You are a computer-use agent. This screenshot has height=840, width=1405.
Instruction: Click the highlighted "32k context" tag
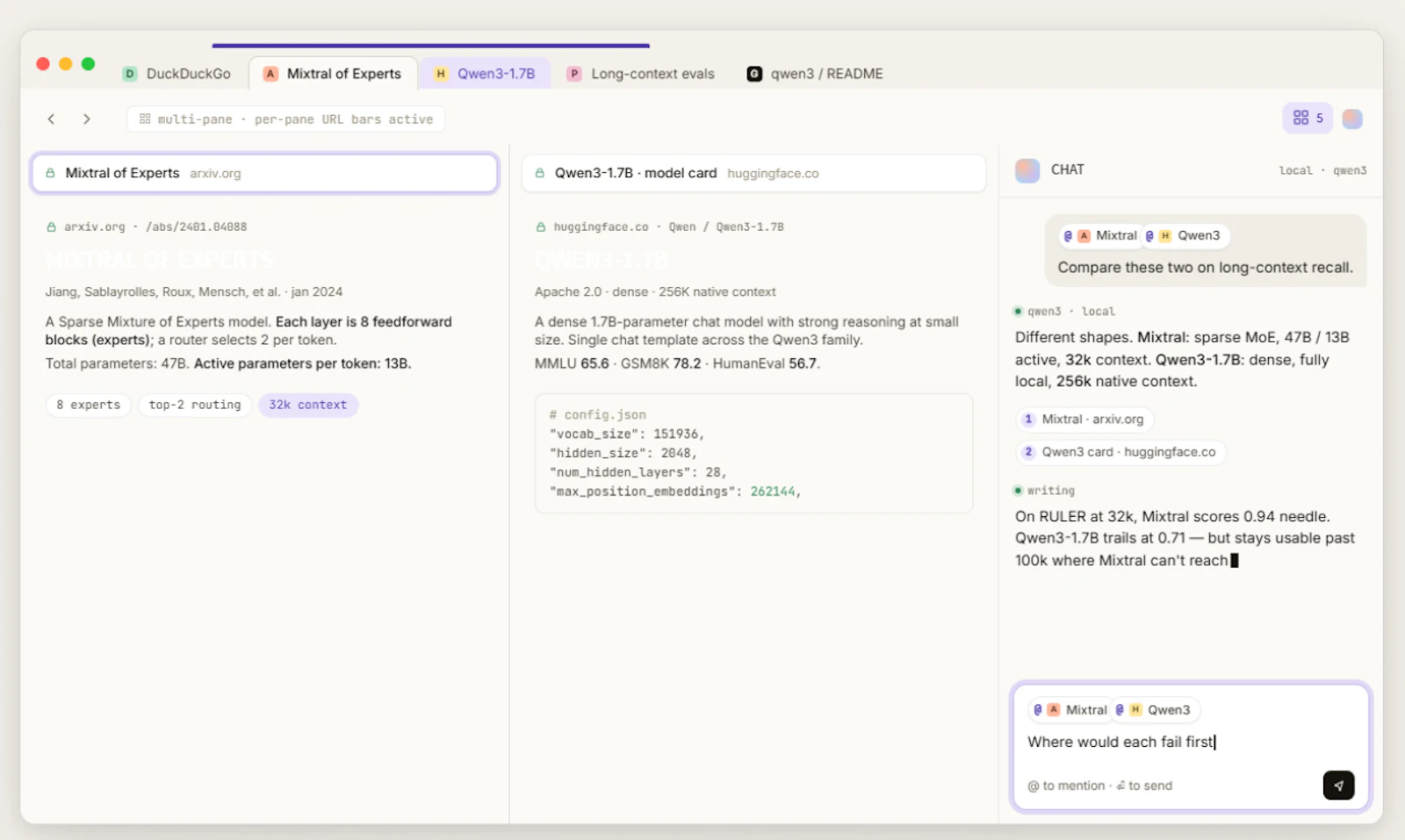pyautogui.click(x=308, y=406)
